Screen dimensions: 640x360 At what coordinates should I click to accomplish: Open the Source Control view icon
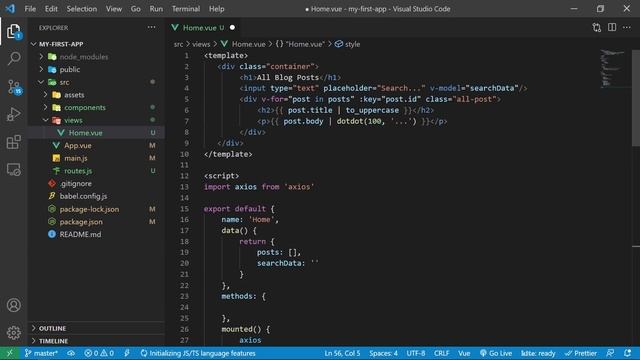tap(13, 87)
